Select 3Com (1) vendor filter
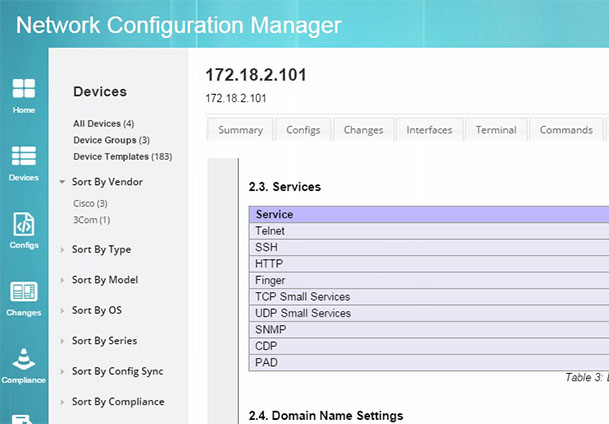 (x=91, y=220)
